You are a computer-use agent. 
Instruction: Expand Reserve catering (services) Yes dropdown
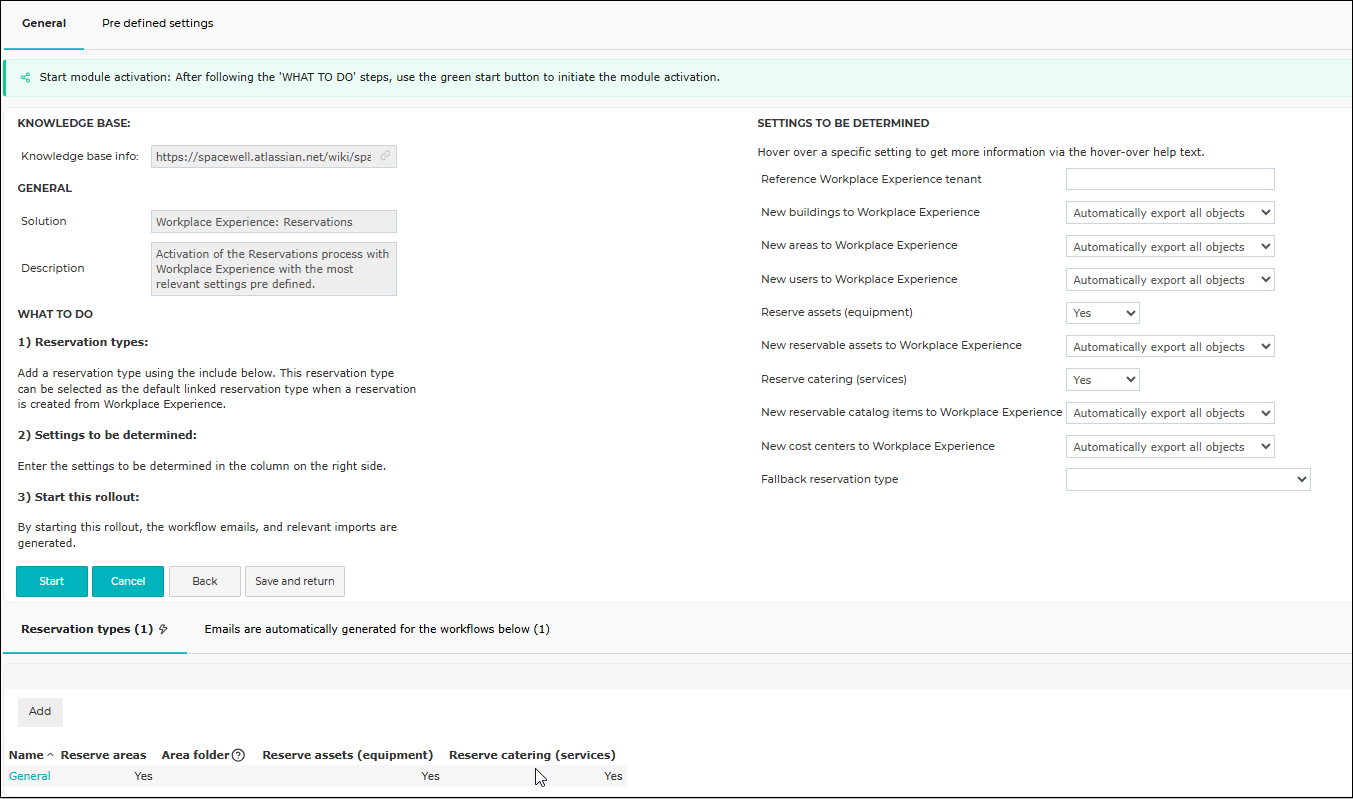click(1103, 380)
